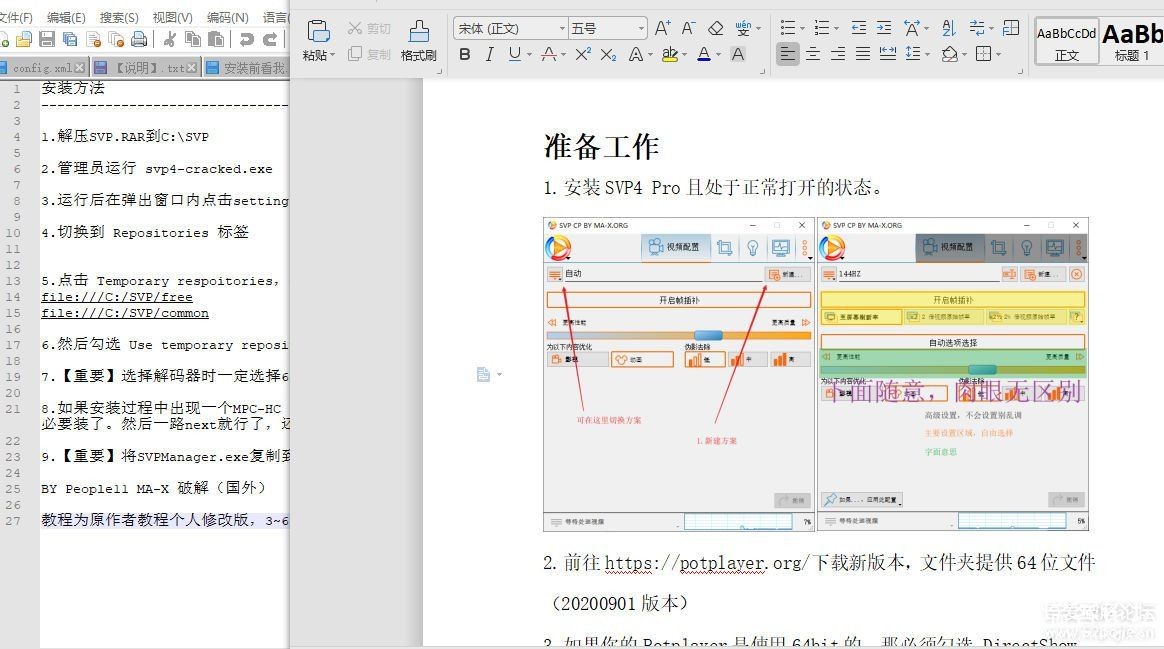Toggle Bold formatting in the ribbon
Screen dimensions: 1164x649
tap(465, 53)
